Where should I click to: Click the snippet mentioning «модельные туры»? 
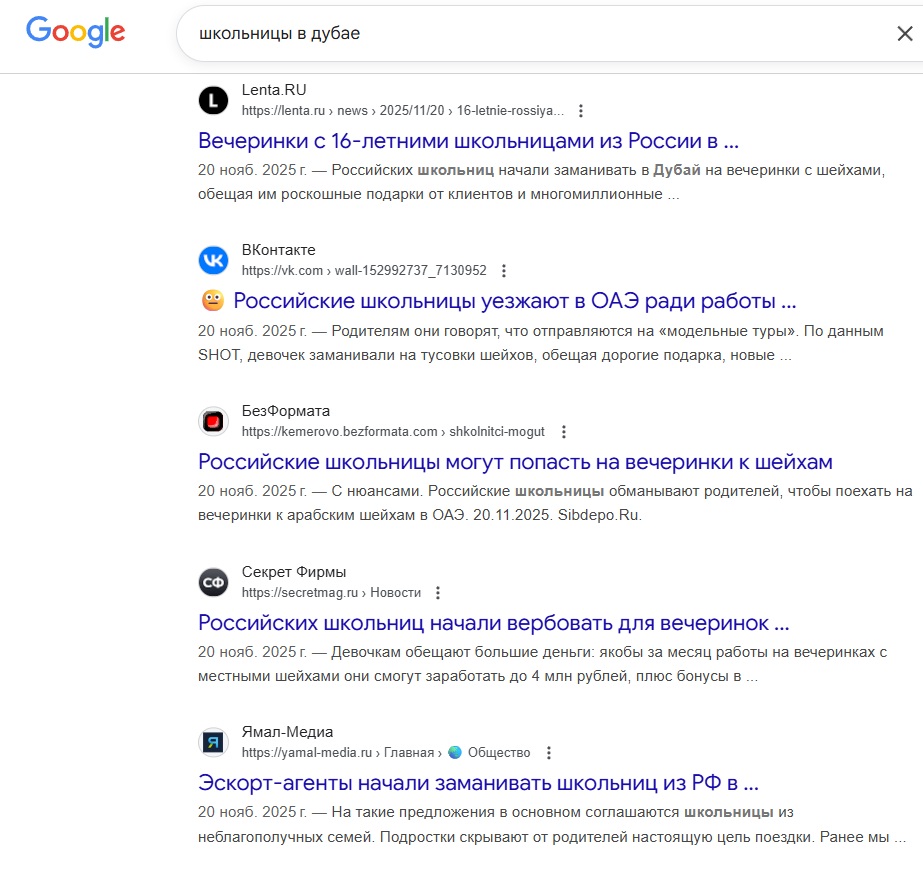pos(540,343)
